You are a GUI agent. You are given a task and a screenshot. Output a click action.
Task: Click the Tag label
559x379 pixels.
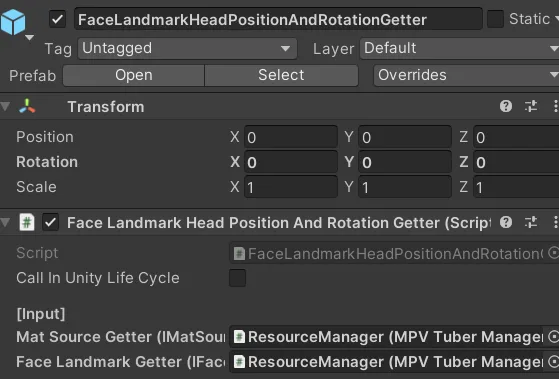(58, 49)
